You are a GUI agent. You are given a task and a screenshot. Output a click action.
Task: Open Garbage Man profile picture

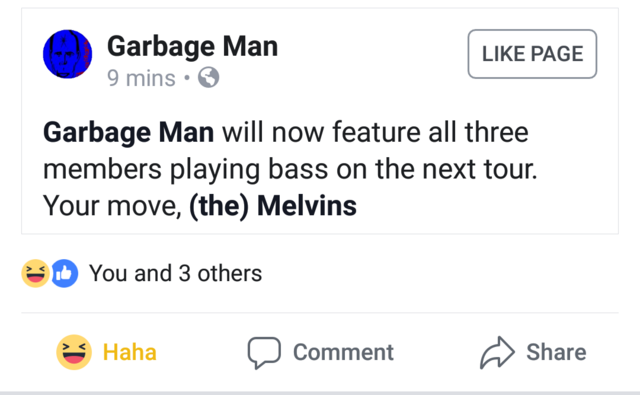pyautogui.click(x=67, y=54)
